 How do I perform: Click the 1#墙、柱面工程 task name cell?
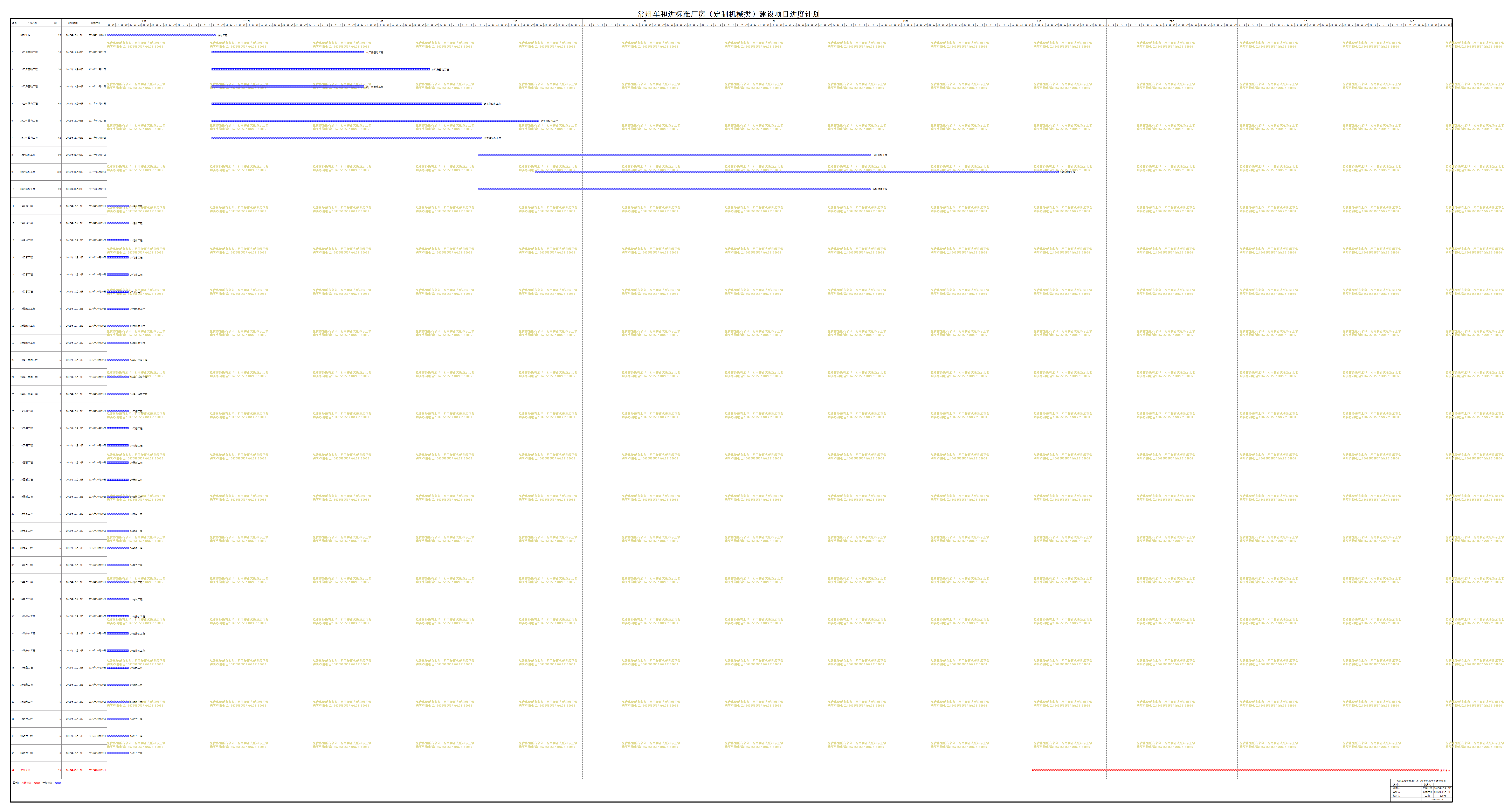(33, 360)
